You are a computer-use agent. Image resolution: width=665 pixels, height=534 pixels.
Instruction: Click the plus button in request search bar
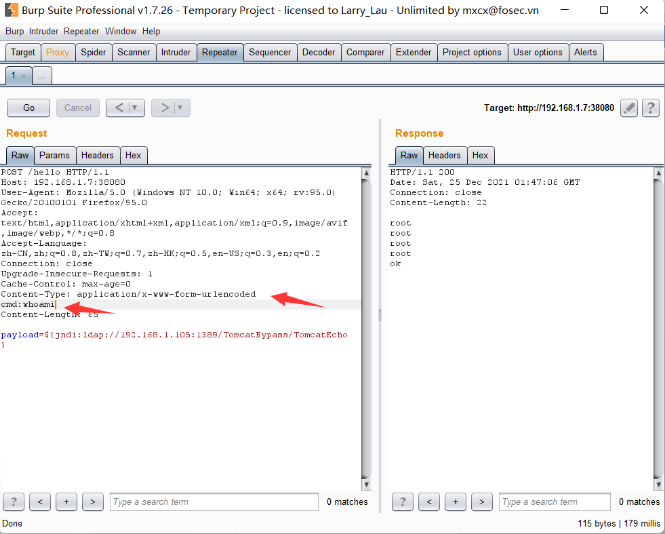(x=66, y=502)
